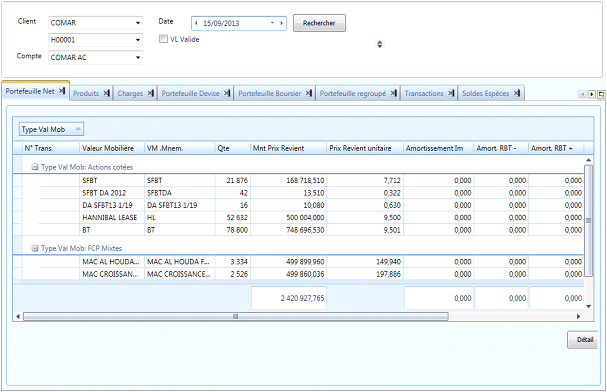The width and height of the screenshot is (607, 392).
Task: Select the MAC CROISSAN... row
Action: tap(302, 274)
